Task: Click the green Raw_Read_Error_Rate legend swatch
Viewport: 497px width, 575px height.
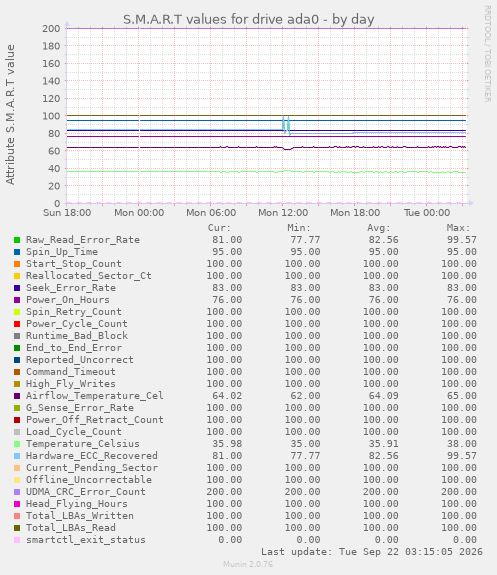Action: 17,240
